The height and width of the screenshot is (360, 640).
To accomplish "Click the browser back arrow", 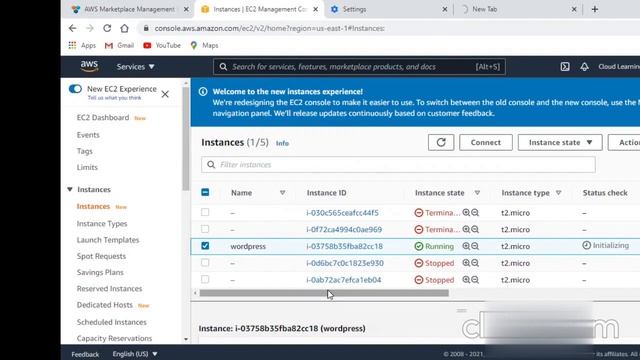I will [73, 28].
